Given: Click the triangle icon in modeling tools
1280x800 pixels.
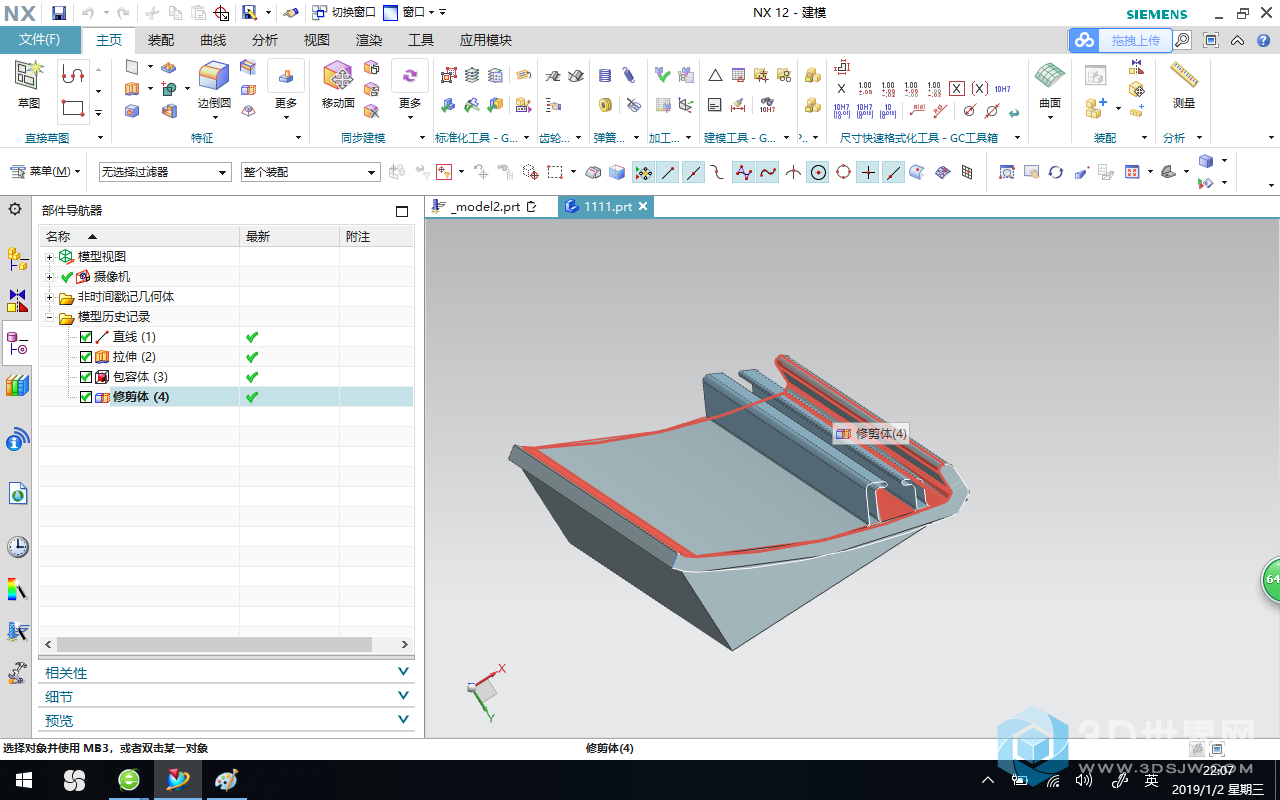Looking at the screenshot, I should pos(715,75).
